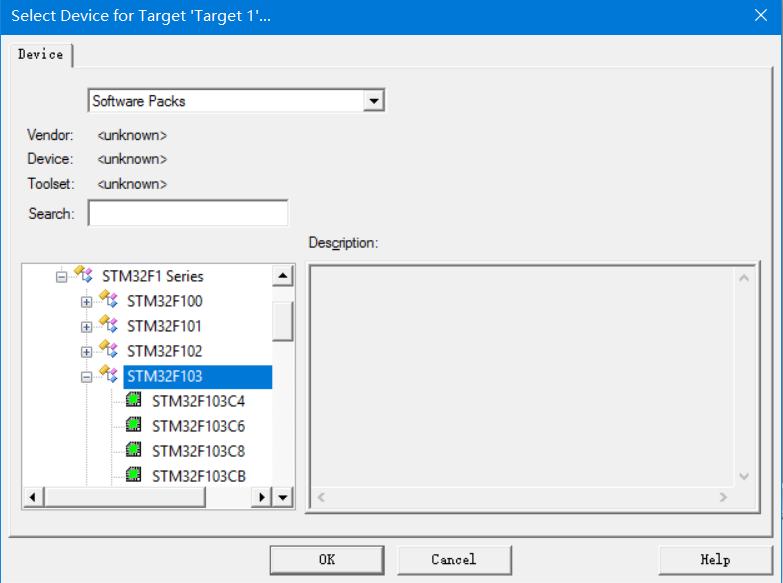Screen dimensions: 783x583
Task: Click device tree scroll right arrow
Action: click(x=262, y=497)
